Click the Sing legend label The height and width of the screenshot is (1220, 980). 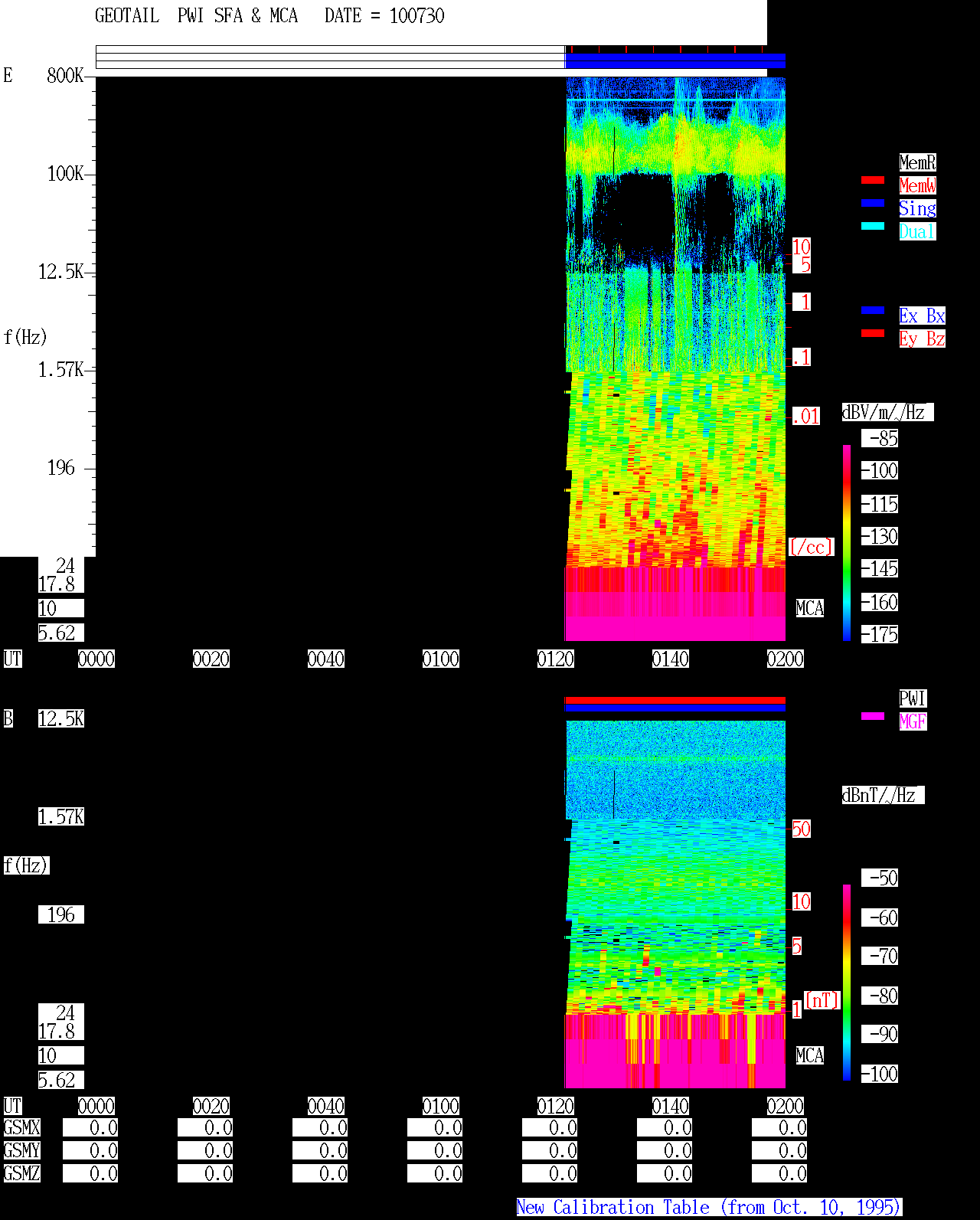917,208
